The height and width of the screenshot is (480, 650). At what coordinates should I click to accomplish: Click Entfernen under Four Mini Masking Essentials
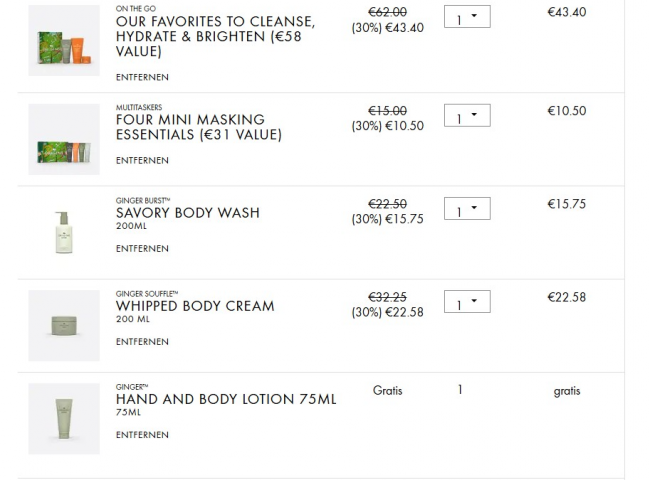tap(142, 160)
